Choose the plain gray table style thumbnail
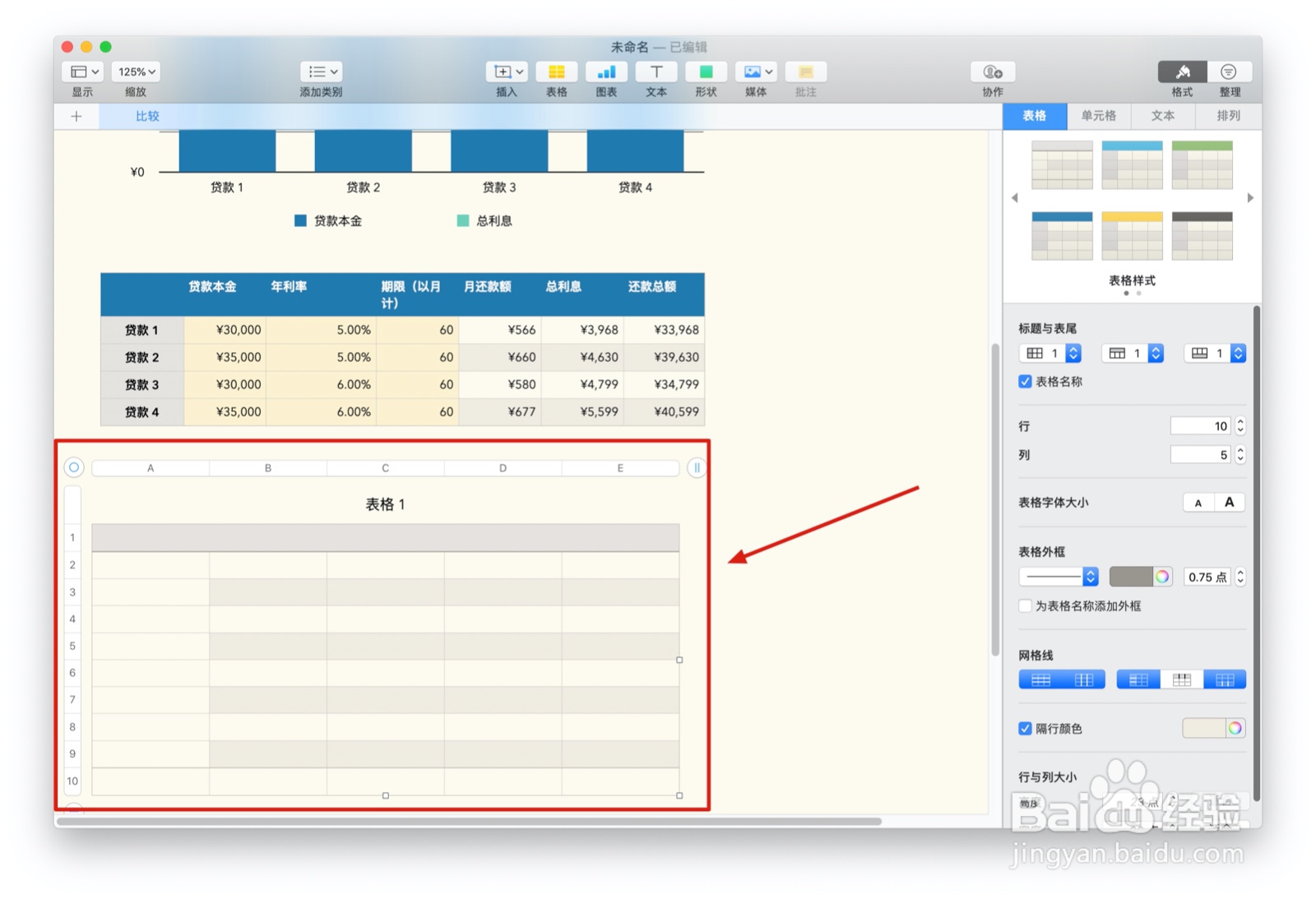The image size is (1316, 899). click(x=1062, y=165)
